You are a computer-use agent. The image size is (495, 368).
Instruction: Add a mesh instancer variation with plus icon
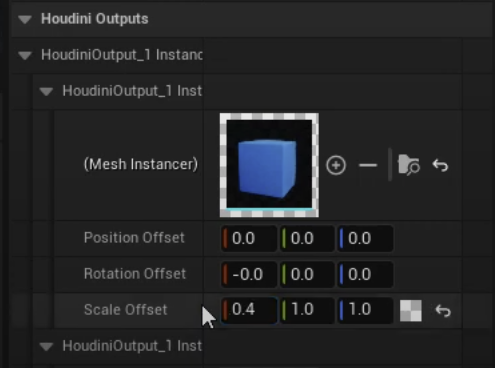click(336, 165)
